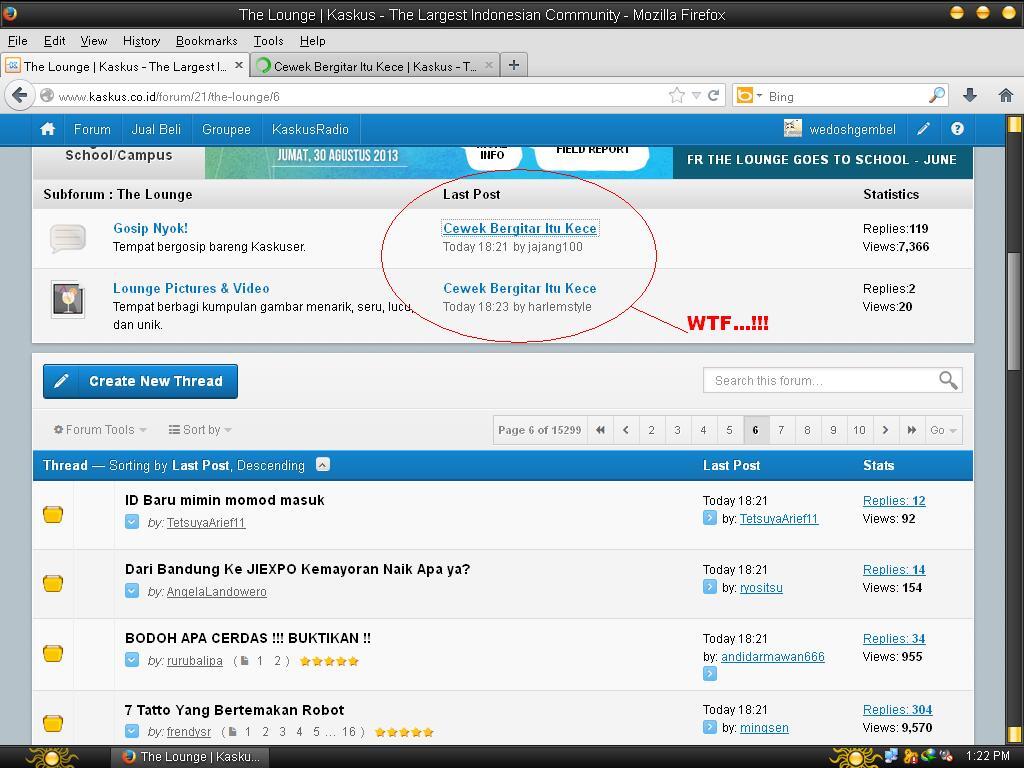The height and width of the screenshot is (768, 1024).
Task: Open the Tools menu
Action: pos(268,40)
